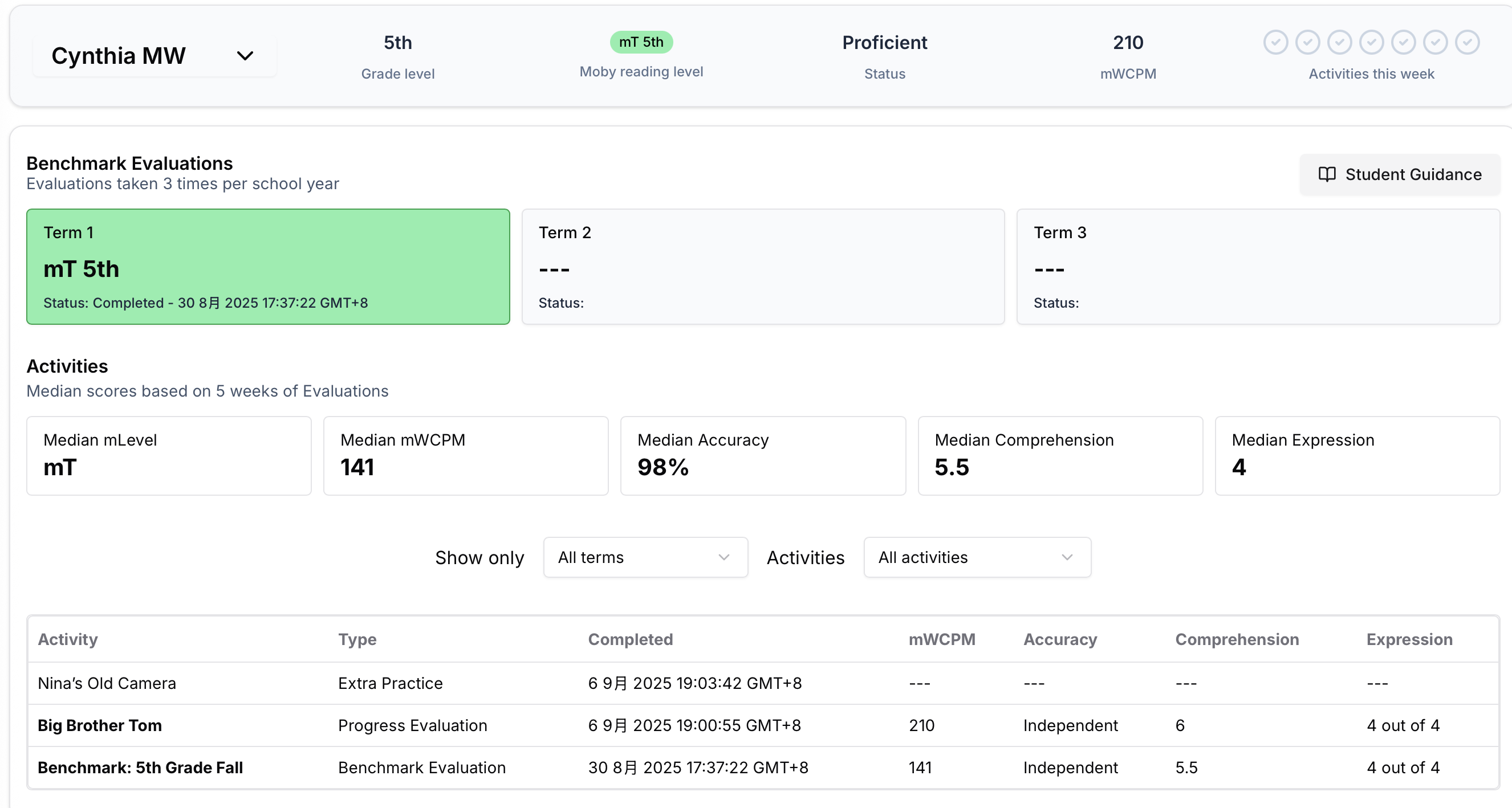Open the Cynthia MW student selector
Image resolution: width=1512 pixels, height=808 pixels.
[x=154, y=56]
